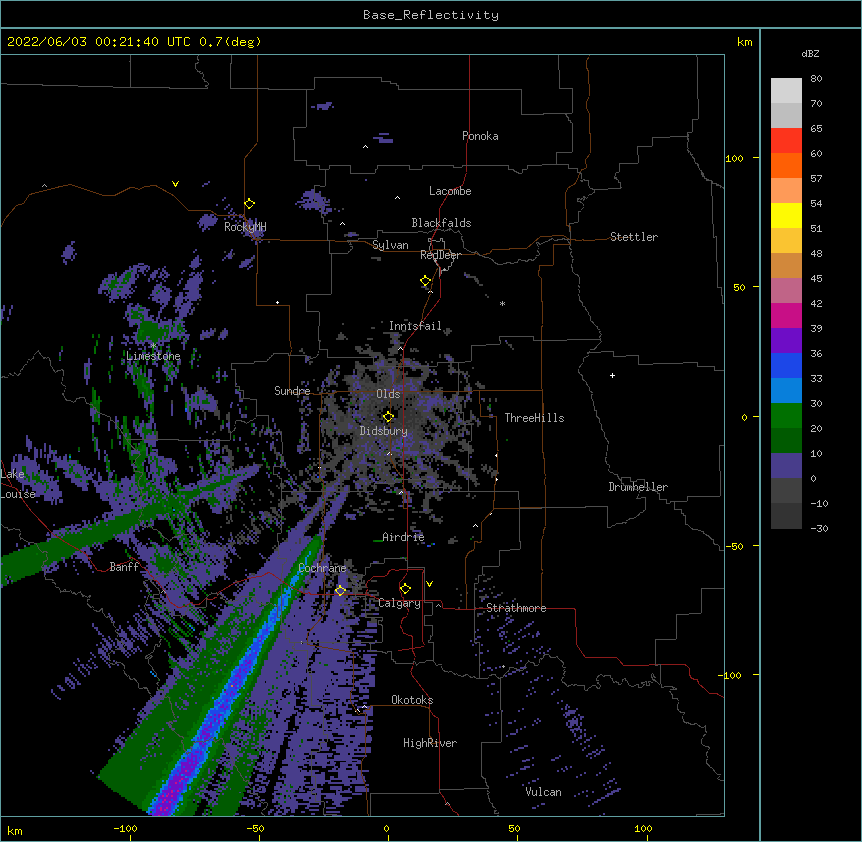
Task: Pick the purple 36-39 dBZ legend swatch
Action: coord(786,340)
